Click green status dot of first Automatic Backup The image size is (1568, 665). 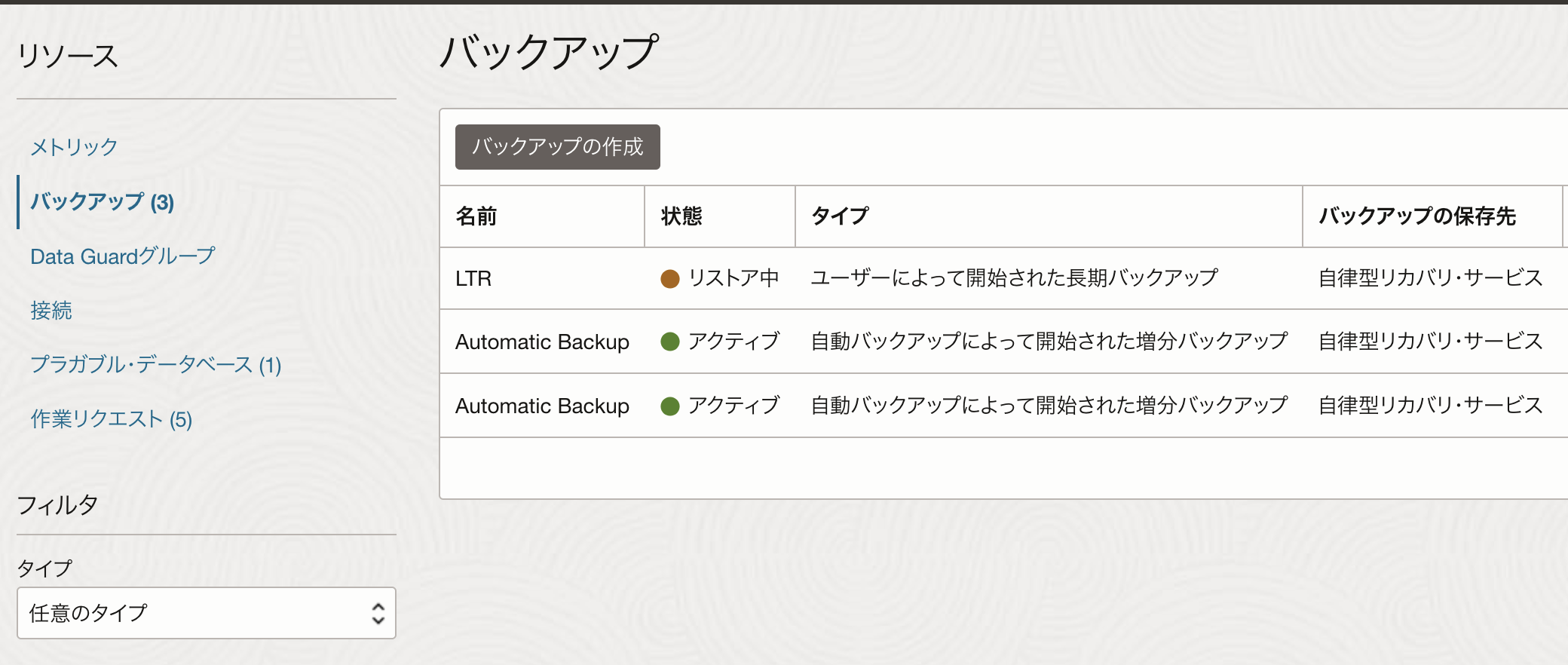click(x=670, y=342)
